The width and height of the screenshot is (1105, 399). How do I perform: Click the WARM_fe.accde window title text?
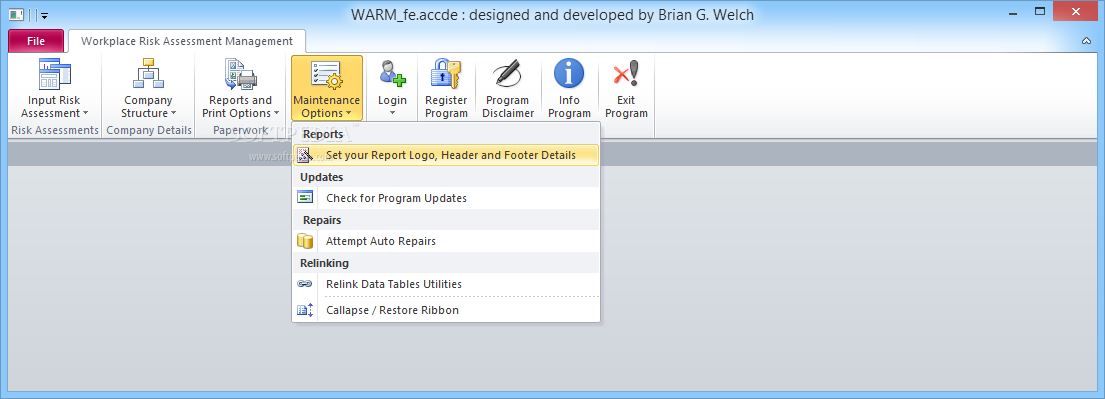552,14
